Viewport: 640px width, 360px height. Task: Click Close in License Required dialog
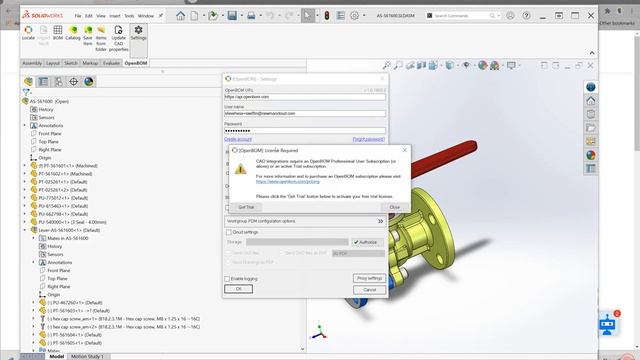tap(394, 207)
